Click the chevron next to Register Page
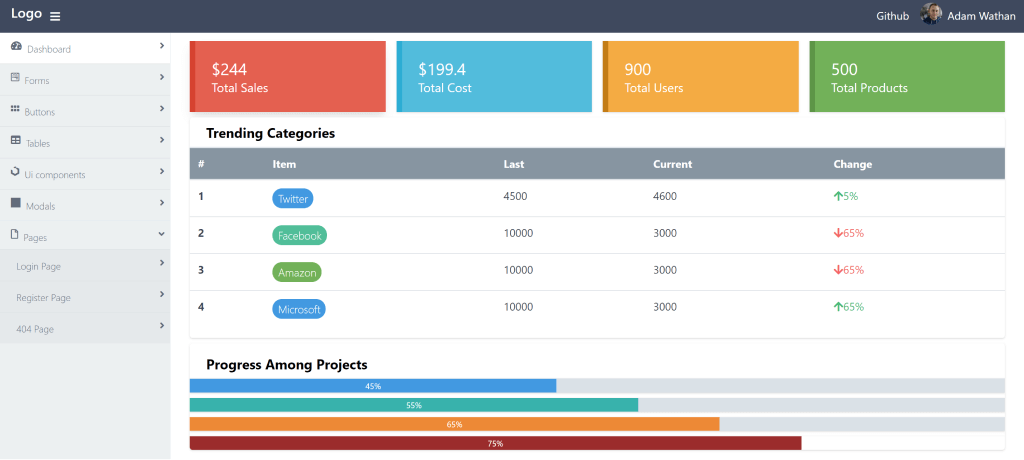 [x=161, y=294]
